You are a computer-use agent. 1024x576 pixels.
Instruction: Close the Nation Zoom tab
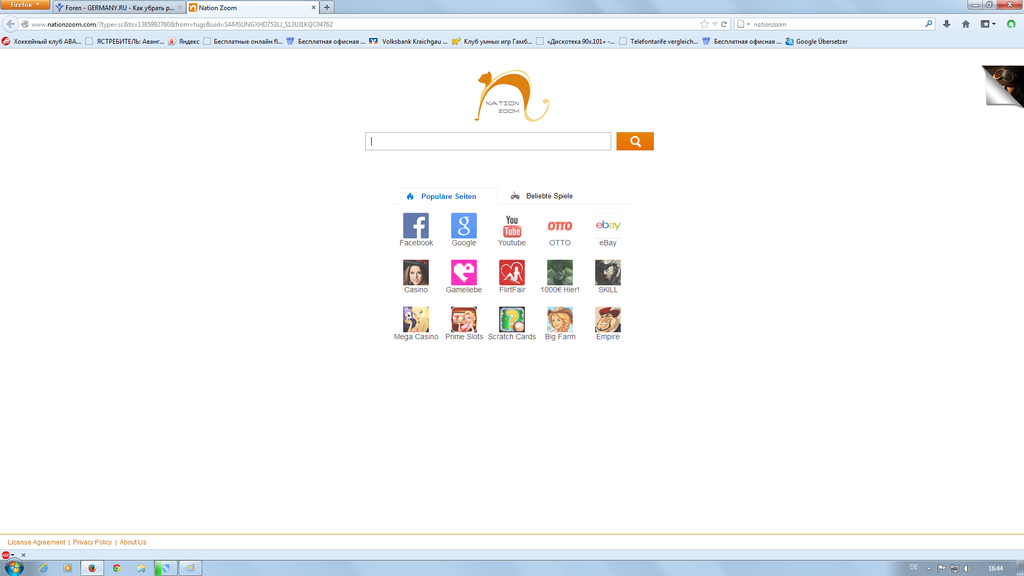313,8
